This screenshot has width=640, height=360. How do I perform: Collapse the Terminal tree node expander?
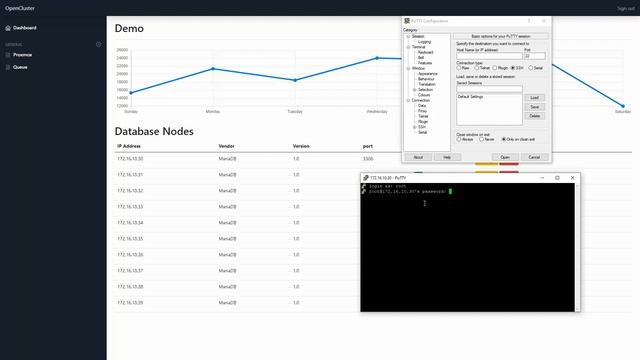click(408, 47)
